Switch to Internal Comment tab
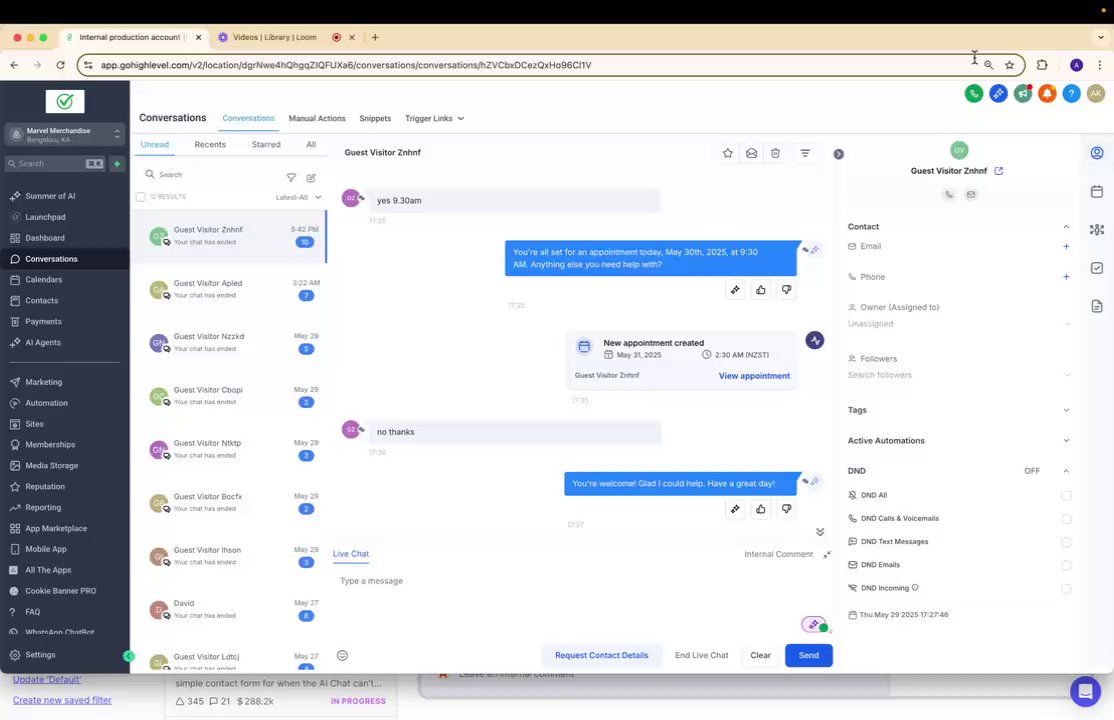This screenshot has height=720, width=1114. [778, 554]
